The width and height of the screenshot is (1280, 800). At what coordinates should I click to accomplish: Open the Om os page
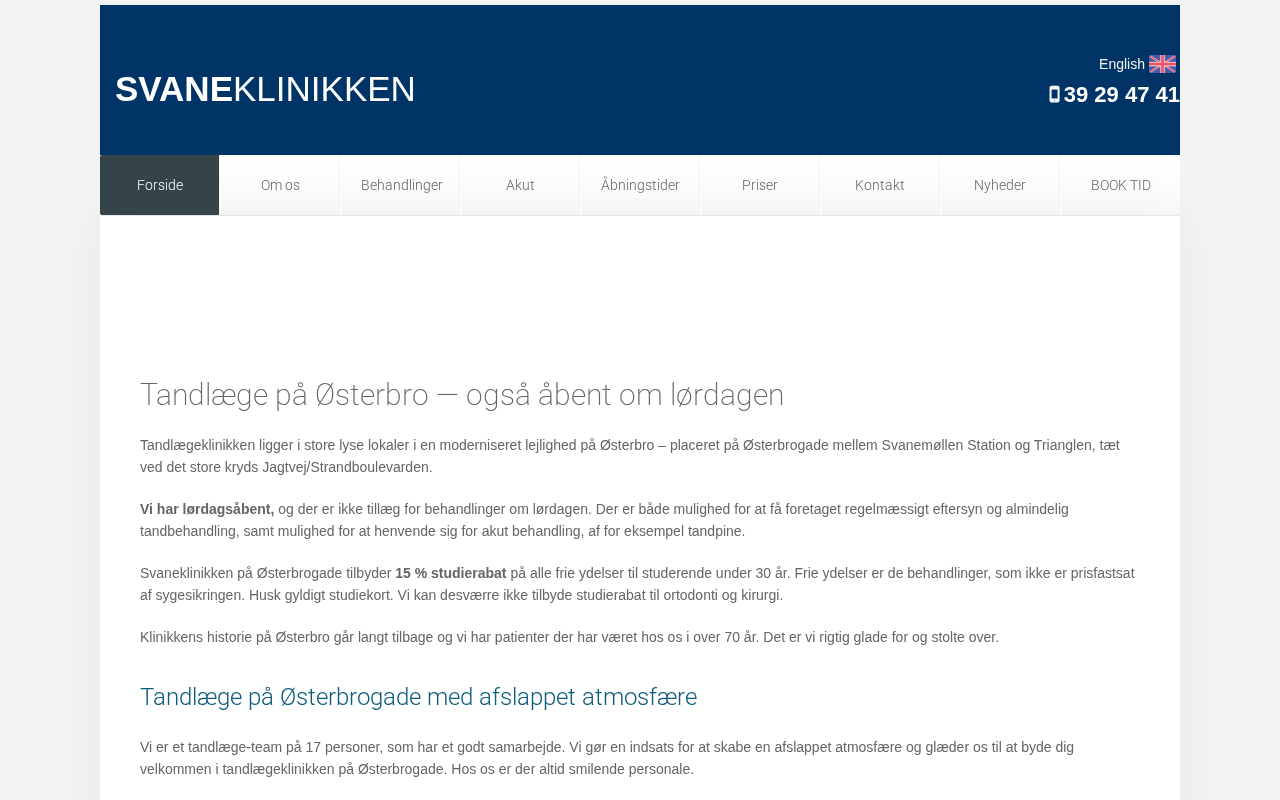[x=280, y=185]
